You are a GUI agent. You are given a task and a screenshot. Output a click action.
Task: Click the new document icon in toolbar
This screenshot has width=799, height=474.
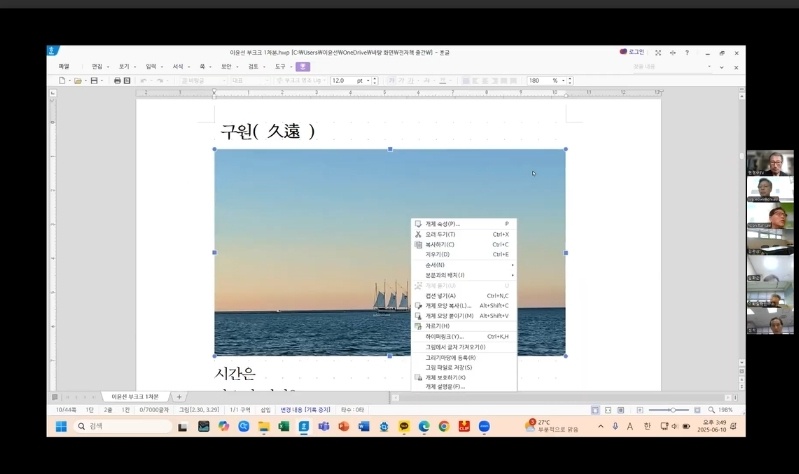click(x=62, y=80)
